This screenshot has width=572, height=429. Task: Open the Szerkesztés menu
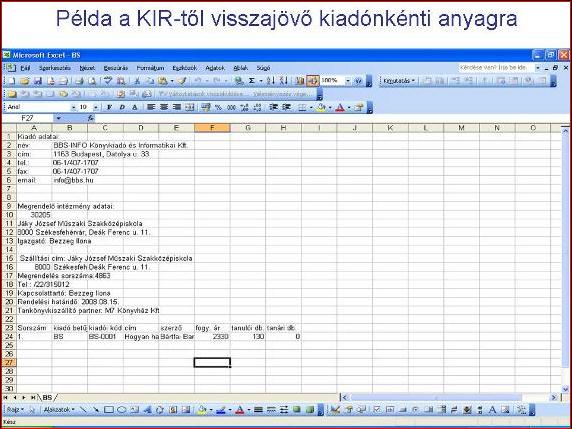click(55, 68)
